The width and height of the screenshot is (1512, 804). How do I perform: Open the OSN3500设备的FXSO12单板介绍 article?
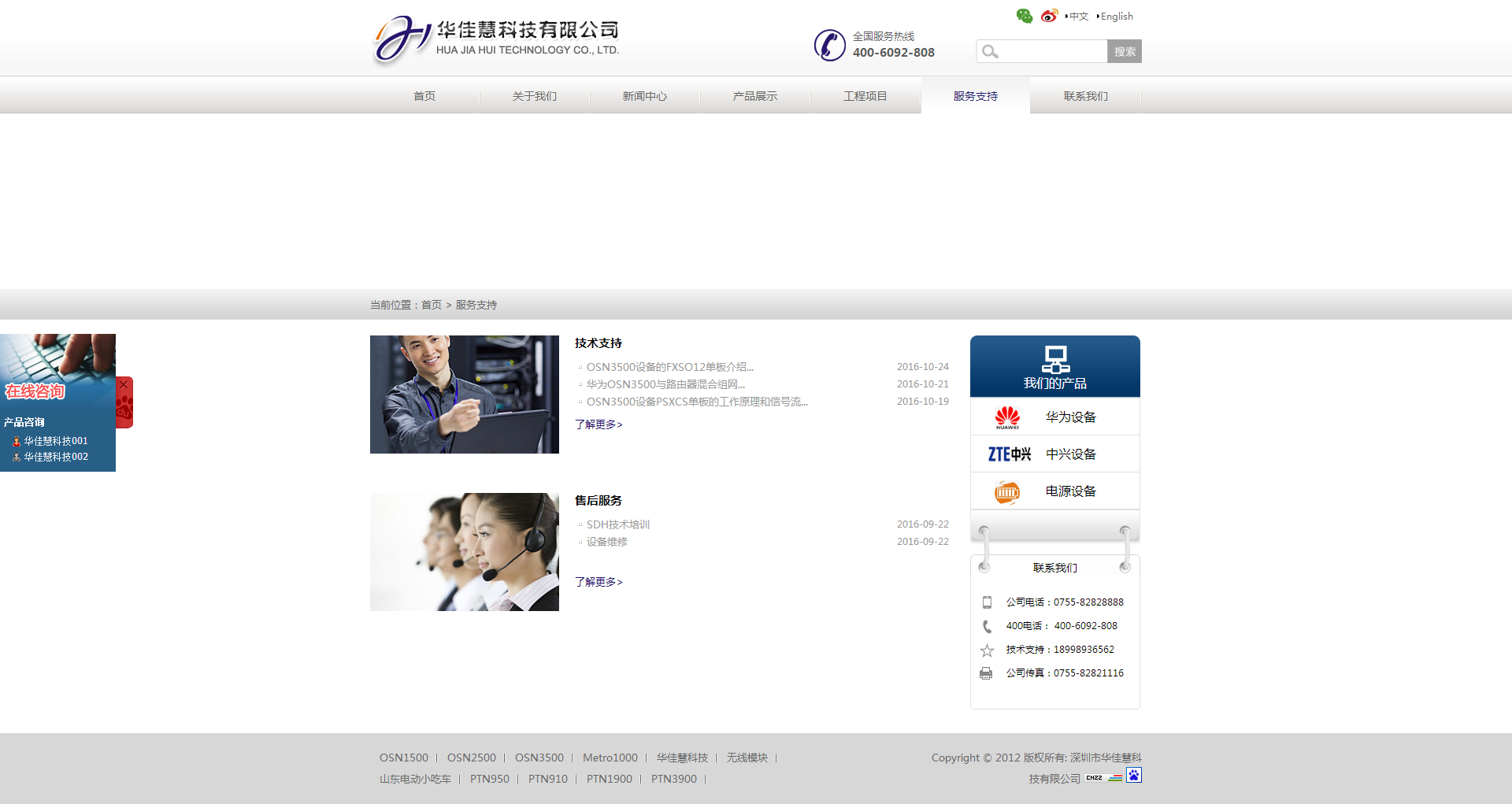(670, 367)
